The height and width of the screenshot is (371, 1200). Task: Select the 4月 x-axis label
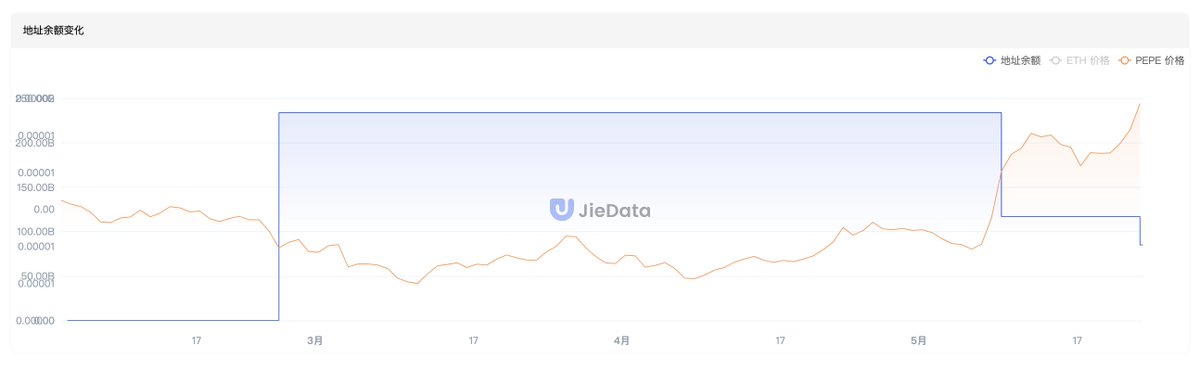click(622, 341)
